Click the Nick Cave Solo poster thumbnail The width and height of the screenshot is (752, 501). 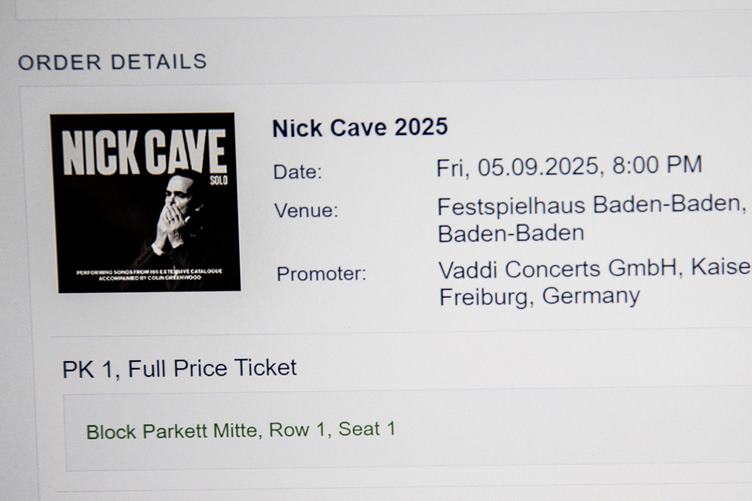click(x=145, y=202)
